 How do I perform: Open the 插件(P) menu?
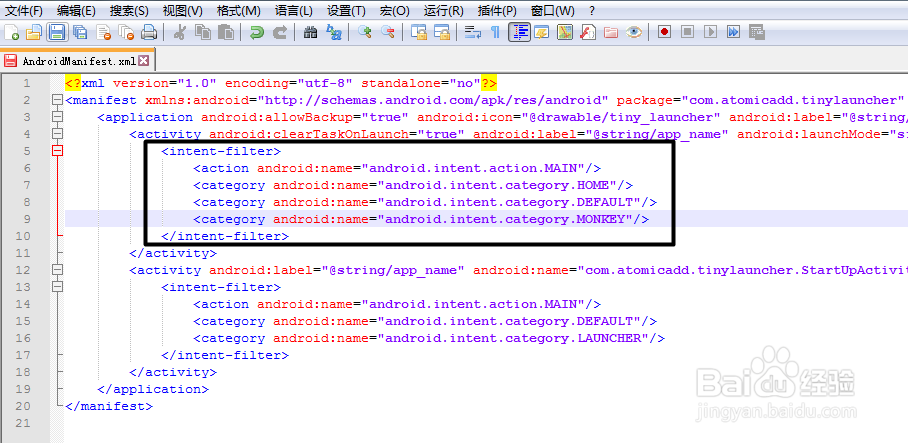coord(497,10)
